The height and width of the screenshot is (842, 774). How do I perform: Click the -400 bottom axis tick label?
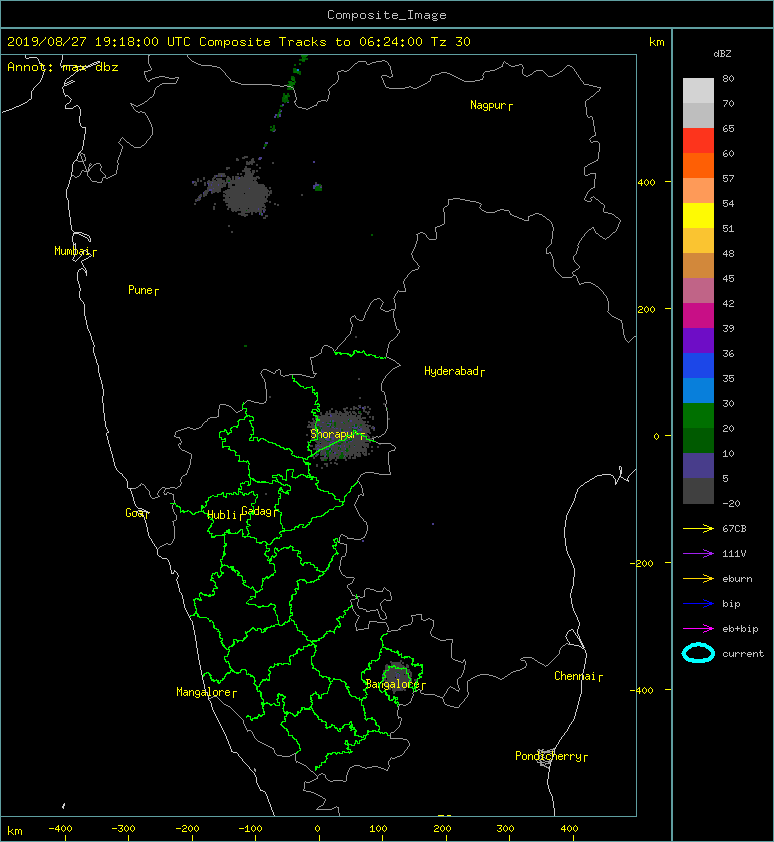(60, 829)
